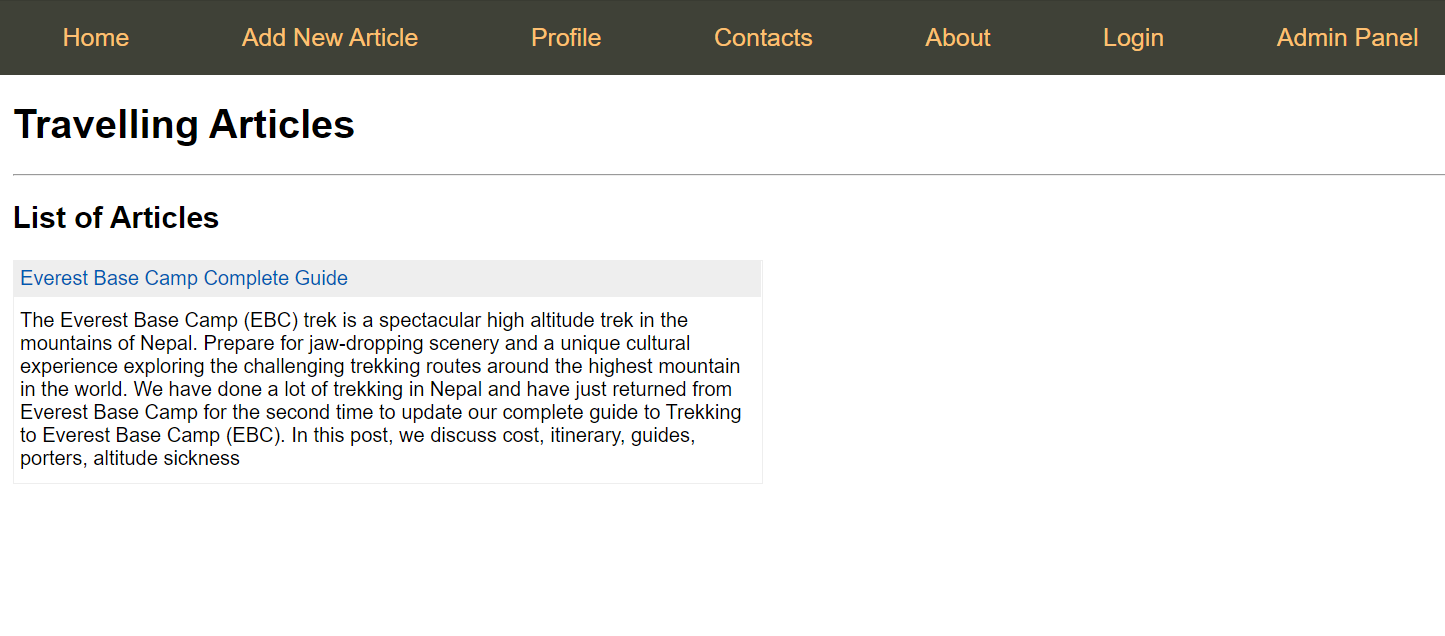Click the article description's first line about EBC trek
Screen dimensions: 1445x636
[354, 320]
